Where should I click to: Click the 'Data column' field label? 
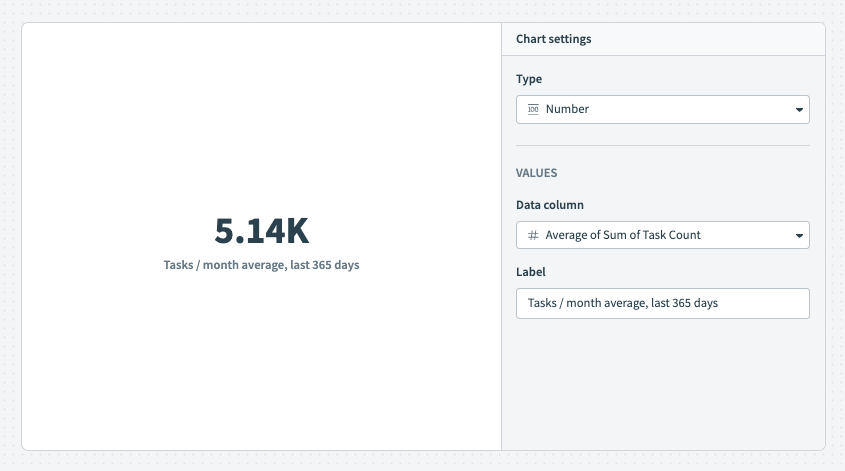[x=549, y=205]
